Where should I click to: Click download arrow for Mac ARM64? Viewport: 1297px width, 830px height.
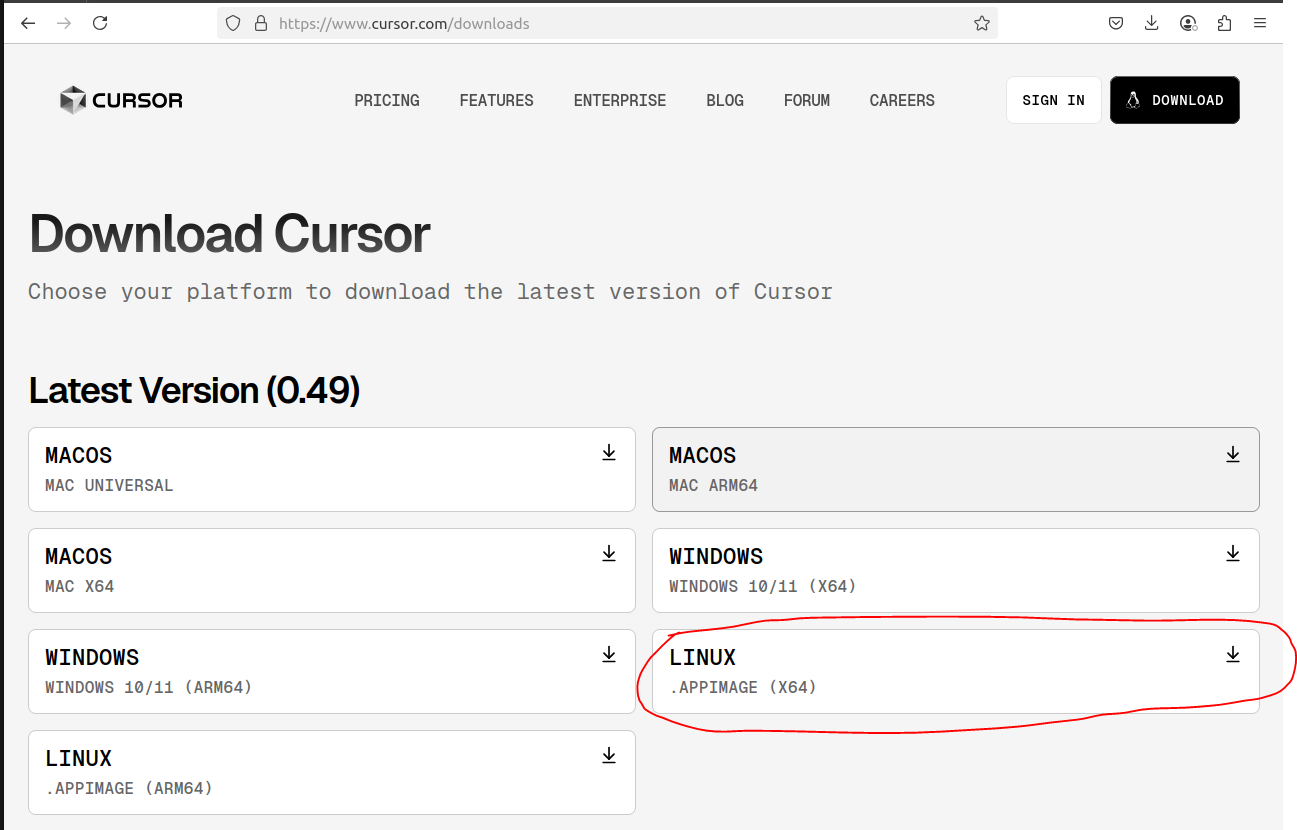(x=1233, y=454)
